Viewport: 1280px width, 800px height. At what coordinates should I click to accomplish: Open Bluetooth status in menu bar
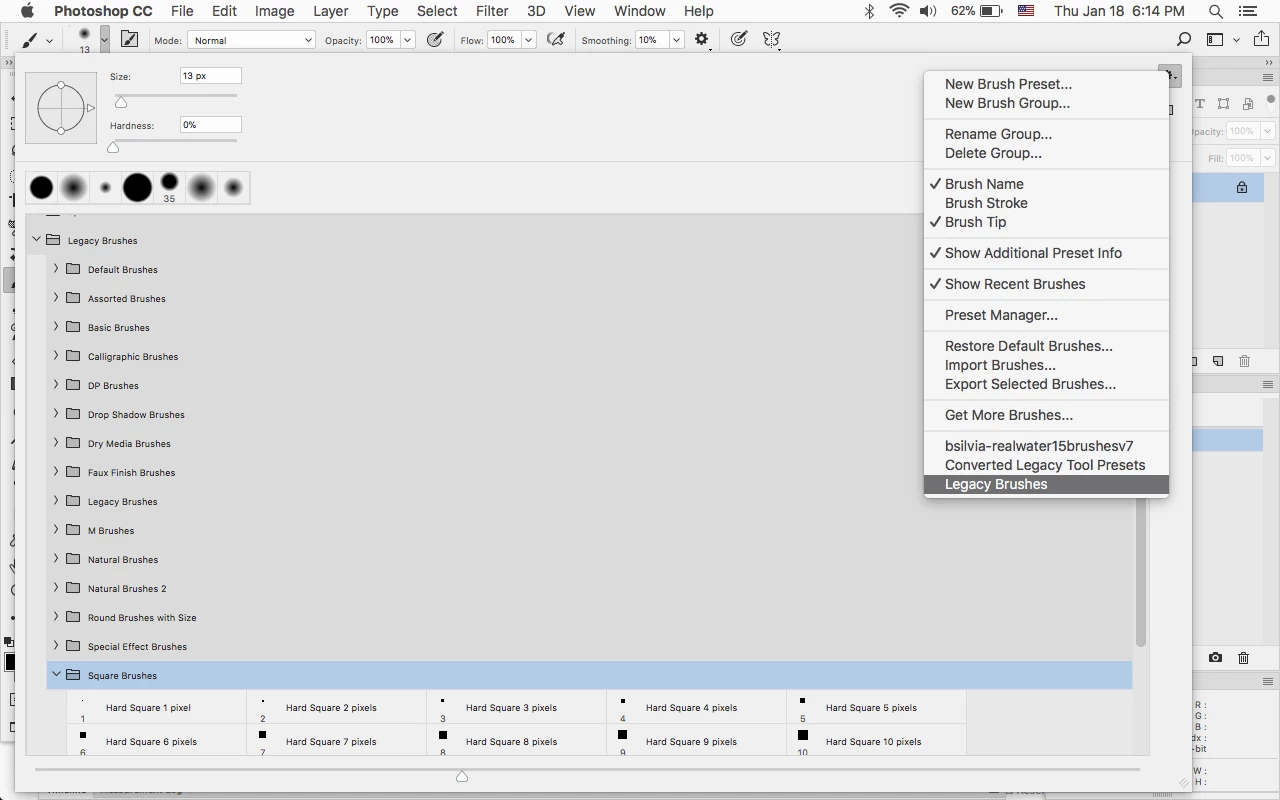[x=869, y=11]
